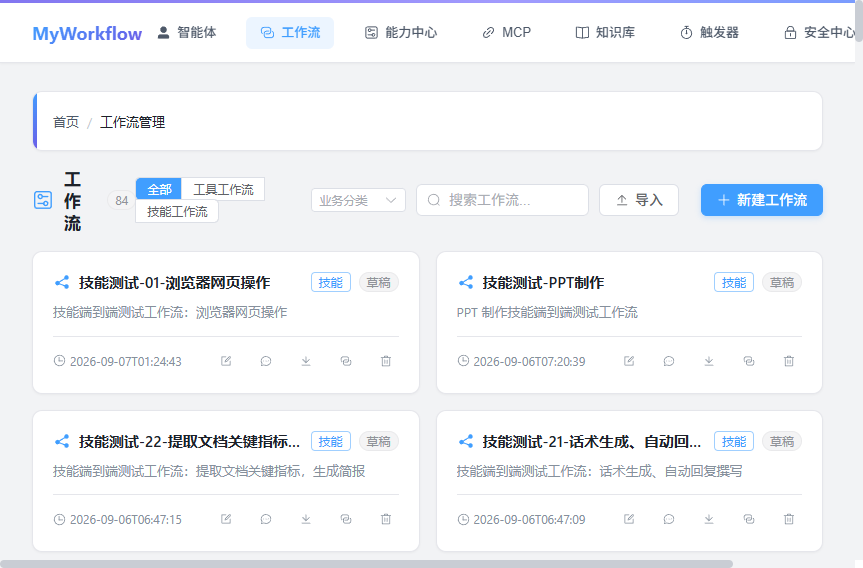The image size is (863, 568).
Task: Delete the 技能测试-21 workflow
Action: tap(789, 519)
